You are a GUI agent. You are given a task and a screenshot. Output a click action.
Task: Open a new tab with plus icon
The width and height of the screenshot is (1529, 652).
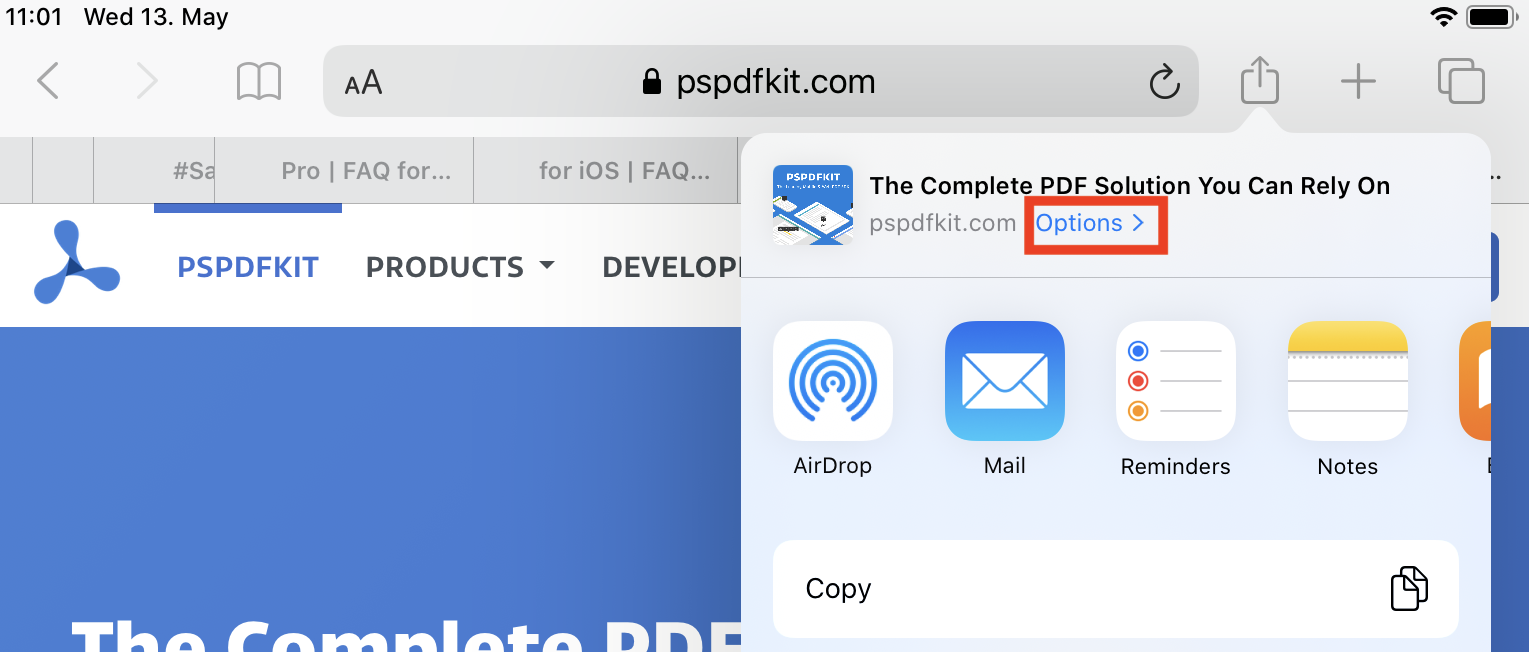[1358, 81]
